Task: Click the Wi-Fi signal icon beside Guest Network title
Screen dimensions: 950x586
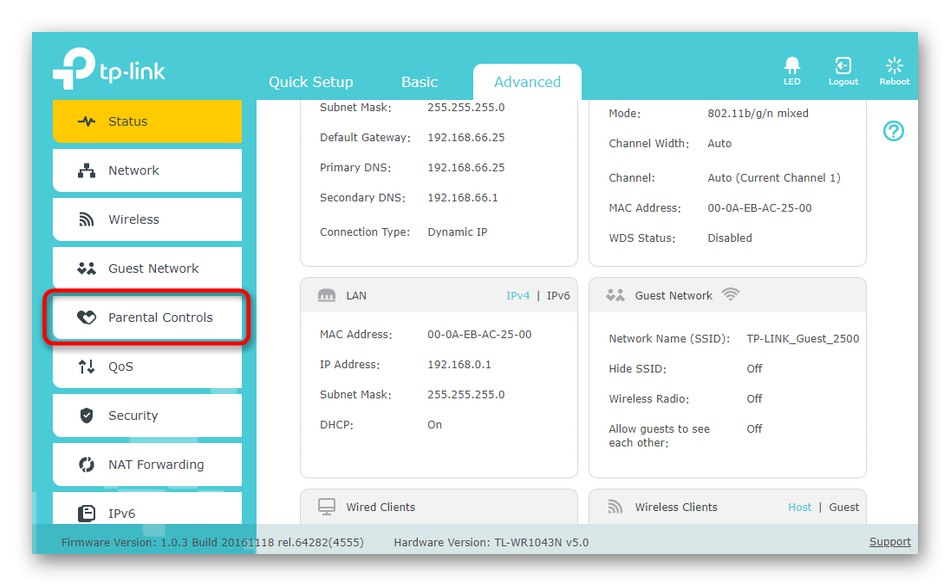Action: pyautogui.click(x=731, y=295)
